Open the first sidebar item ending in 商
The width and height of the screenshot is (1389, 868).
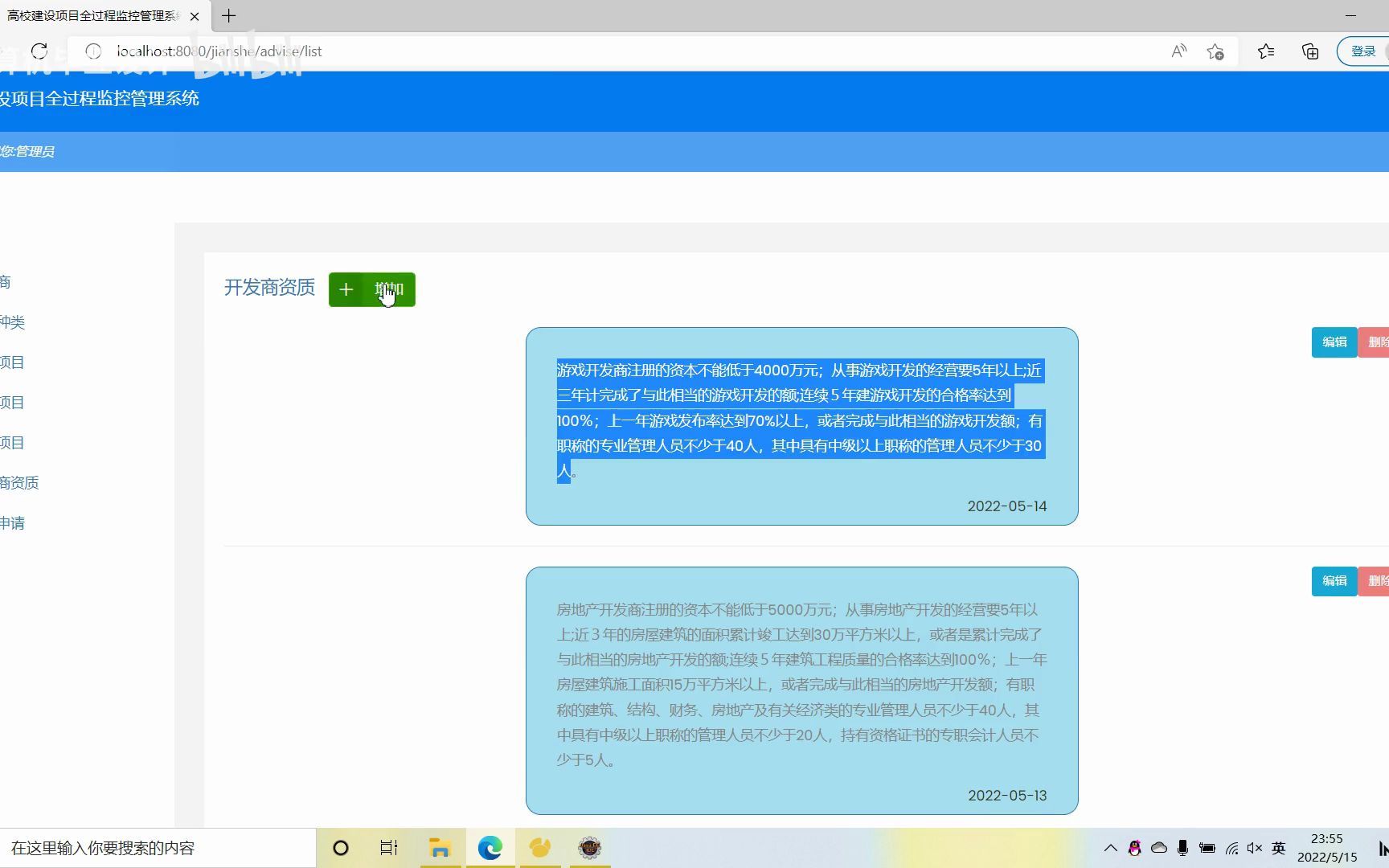coord(6,282)
